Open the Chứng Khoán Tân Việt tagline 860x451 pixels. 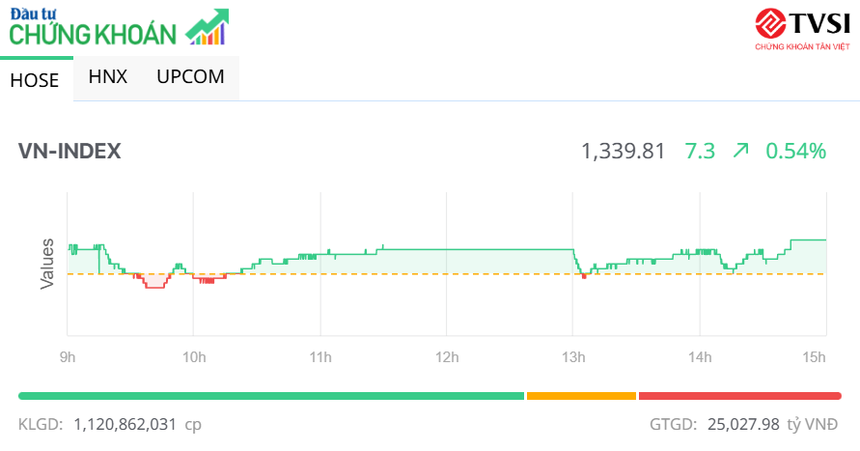pyautogui.click(x=801, y=46)
